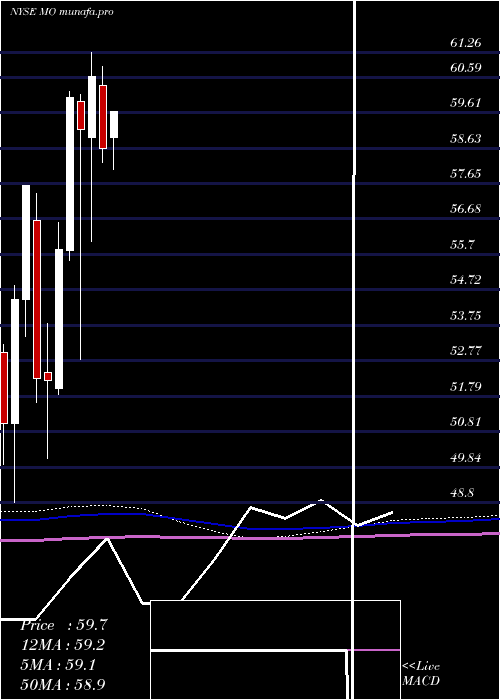Click the long red candle below 56.68
The width and height of the screenshot is (500, 700).
tap(37, 299)
